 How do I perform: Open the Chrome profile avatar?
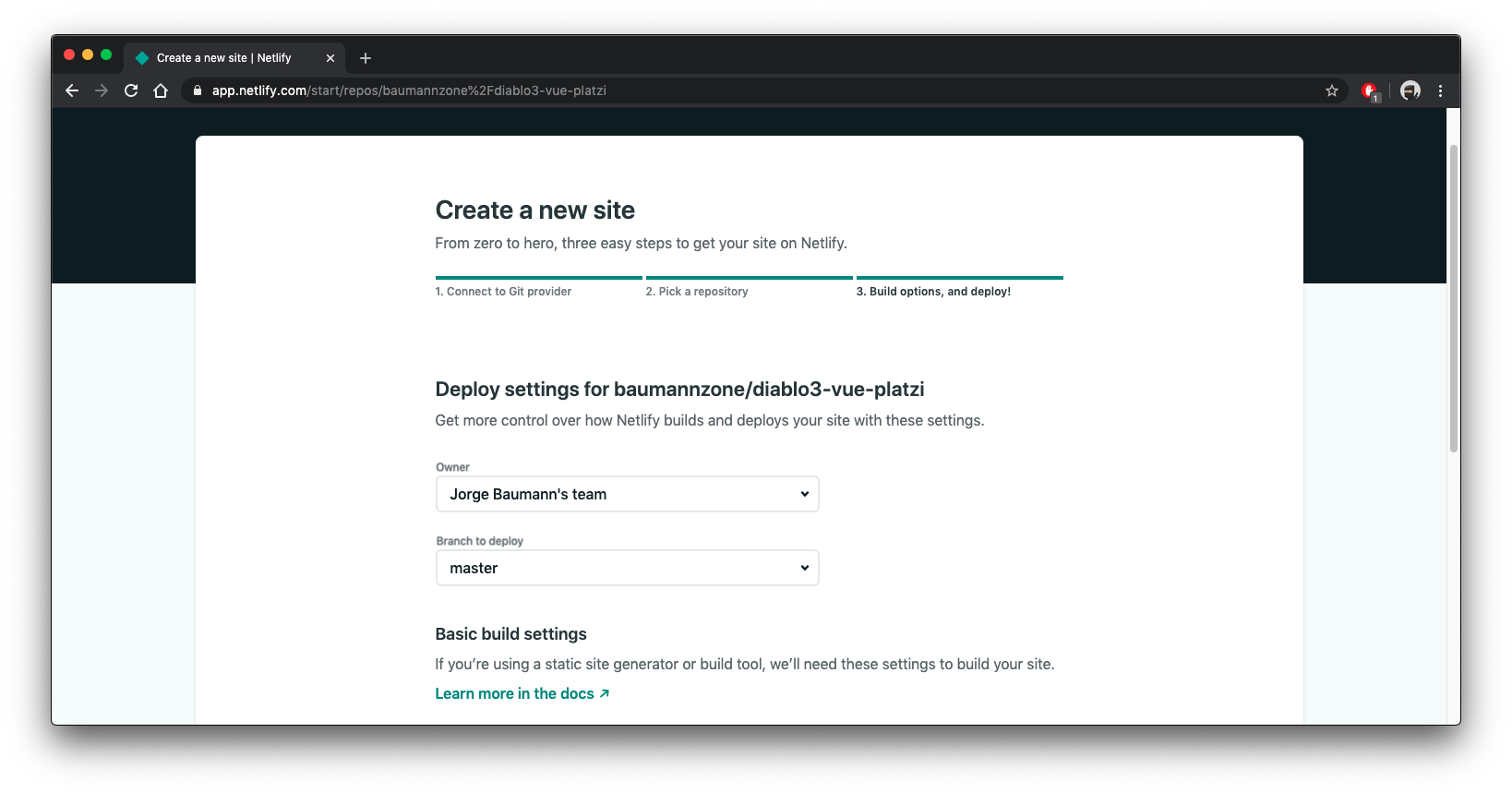(1410, 90)
